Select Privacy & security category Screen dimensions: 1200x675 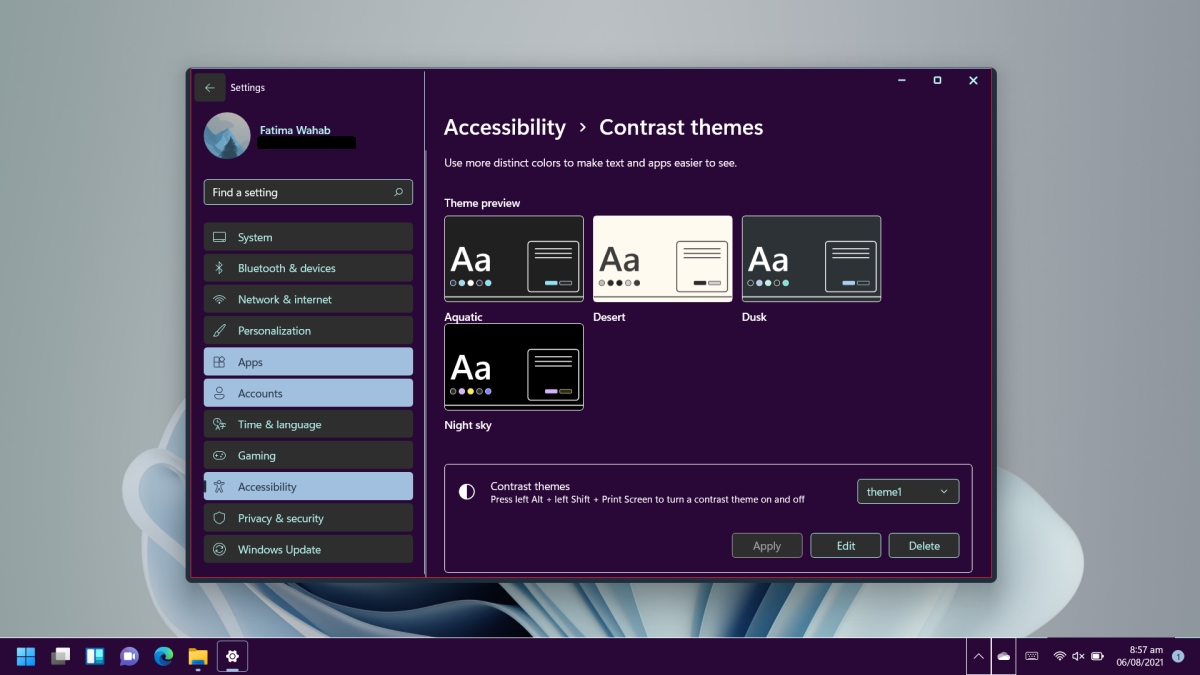[308, 518]
